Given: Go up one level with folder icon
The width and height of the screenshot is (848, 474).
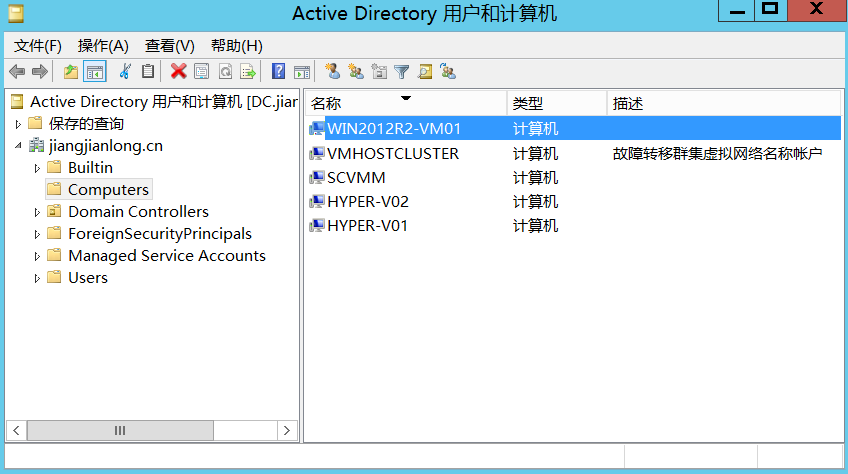Looking at the screenshot, I should pyautogui.click(x=71, y=71).
